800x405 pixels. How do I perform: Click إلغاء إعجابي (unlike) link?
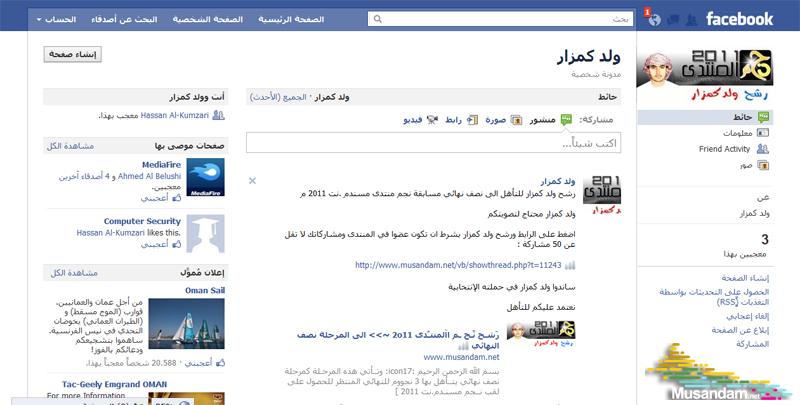tap(747, 316)
